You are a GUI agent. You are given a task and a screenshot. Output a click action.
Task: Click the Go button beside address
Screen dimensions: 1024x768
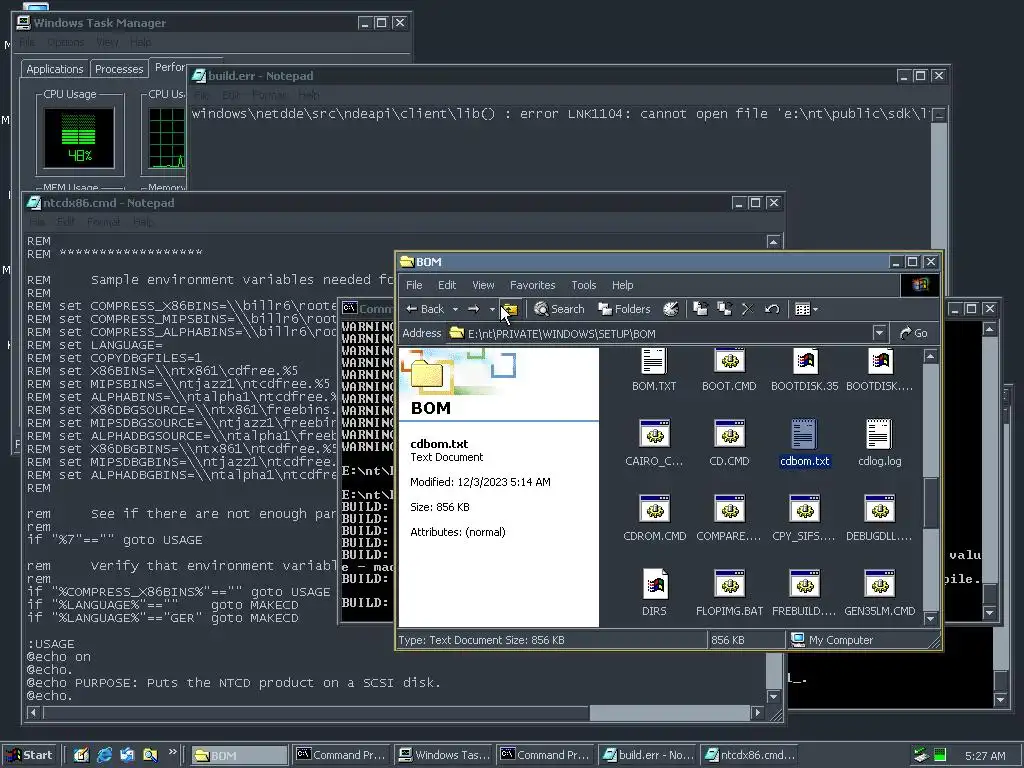point(914,333)
